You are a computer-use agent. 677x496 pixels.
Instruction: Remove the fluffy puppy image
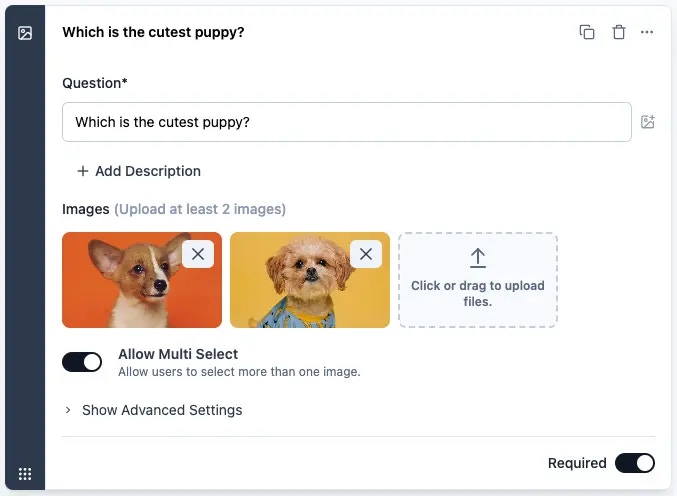click(366, 254)
